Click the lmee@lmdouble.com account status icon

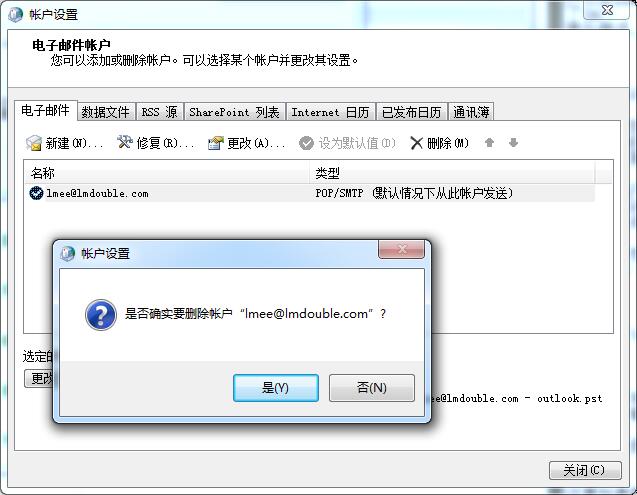point(36,193)
